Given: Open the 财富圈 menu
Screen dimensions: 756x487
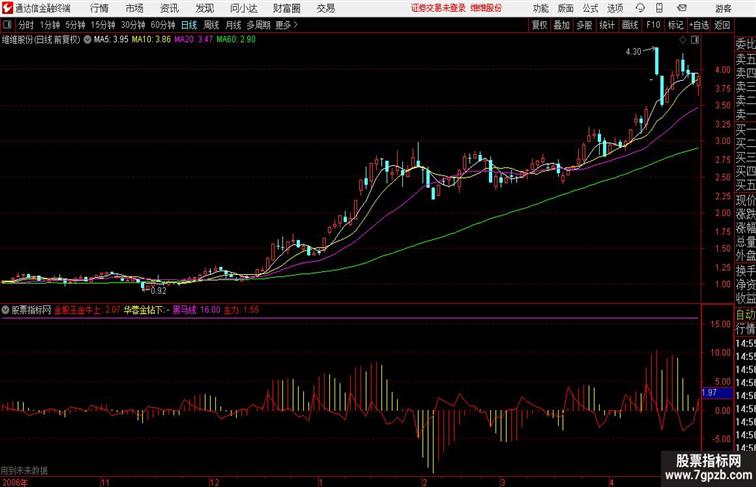Looking at the screenshot, I should (286, 8).
